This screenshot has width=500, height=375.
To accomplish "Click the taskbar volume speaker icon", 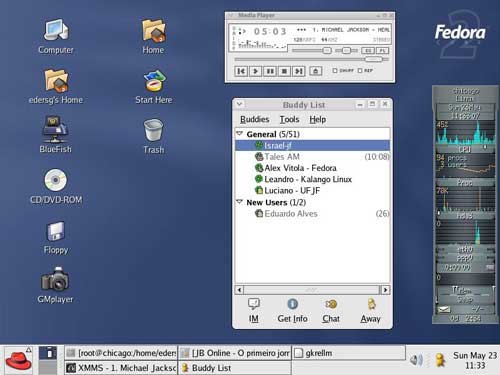I will [416, 360].
